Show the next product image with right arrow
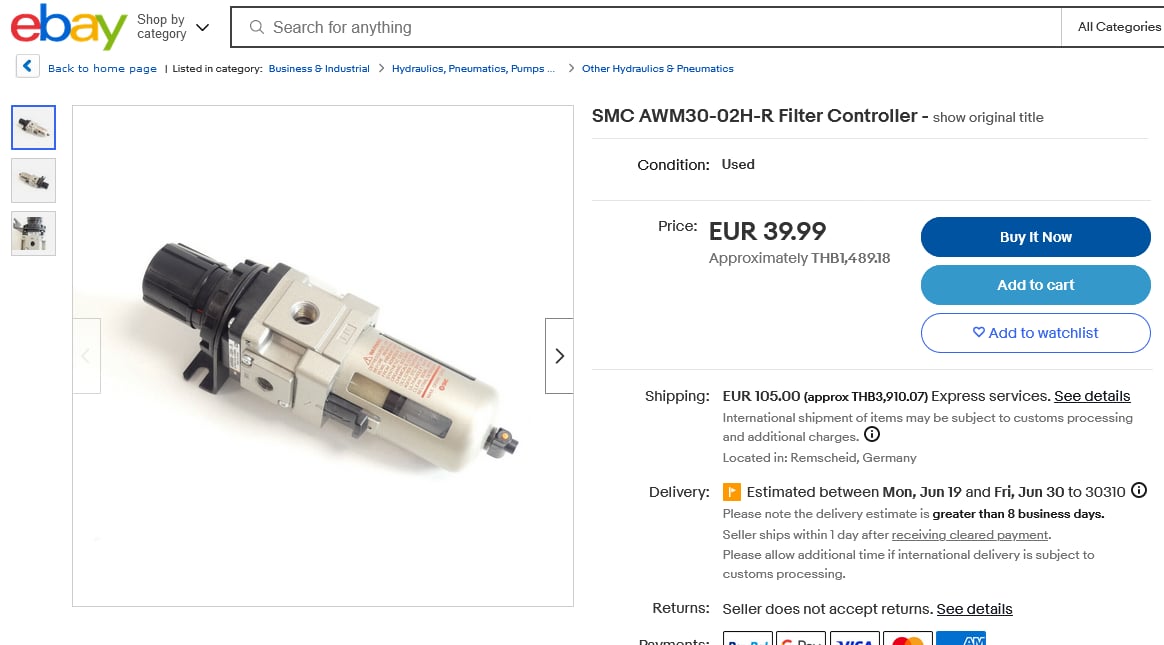Image resolution: width=1164 pixels, height=645 pixels. click(x=558, y=355)
